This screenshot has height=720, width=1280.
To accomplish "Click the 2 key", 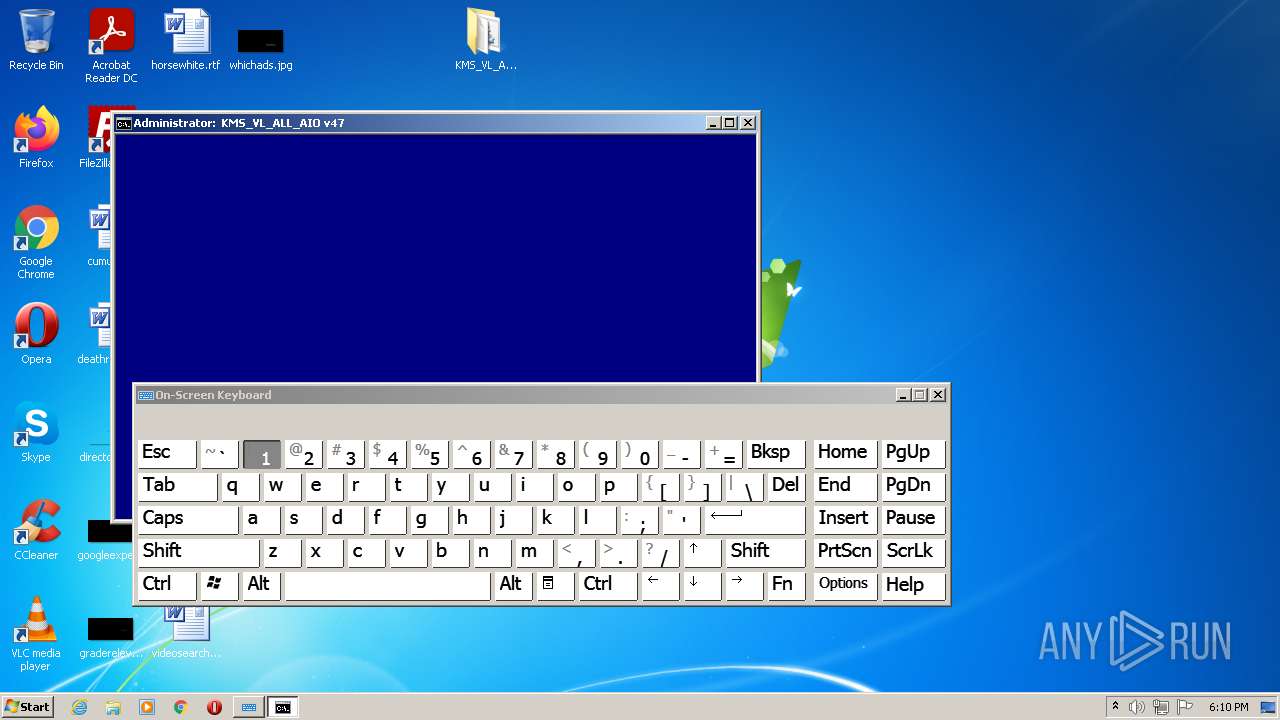I will click(304, 454).
